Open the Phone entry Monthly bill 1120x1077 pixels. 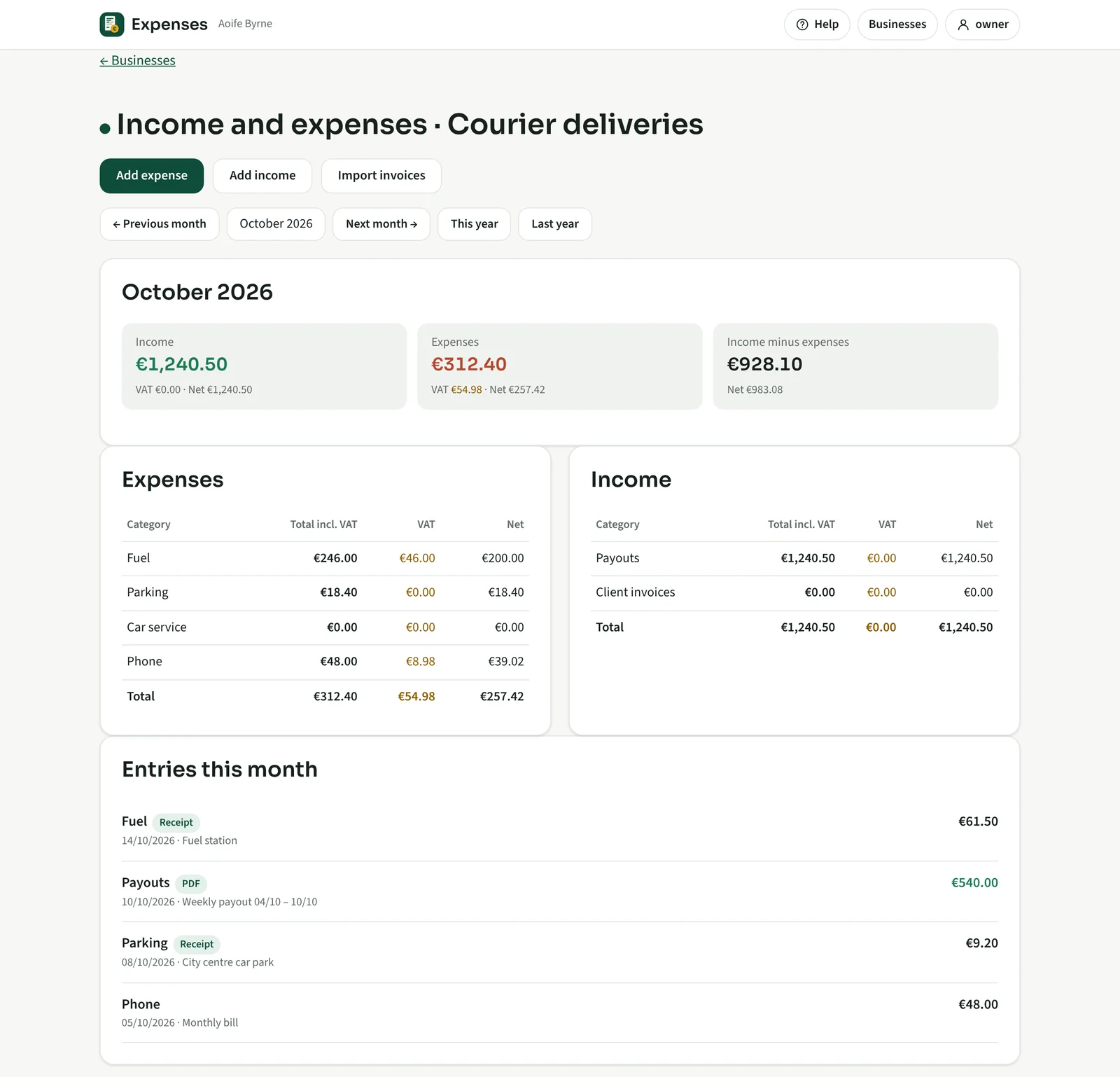[x=559, y=1013]
